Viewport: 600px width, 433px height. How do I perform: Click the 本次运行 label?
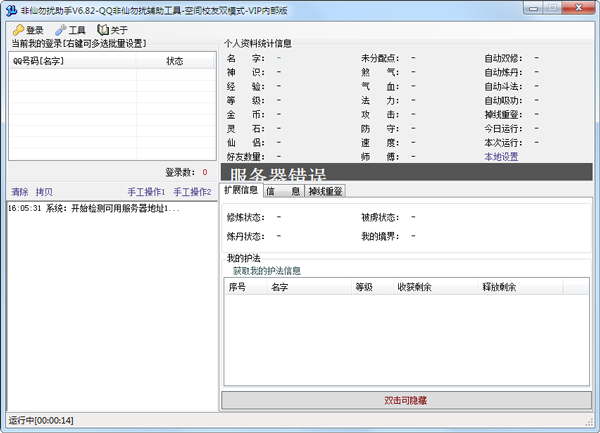pos(503,143)
